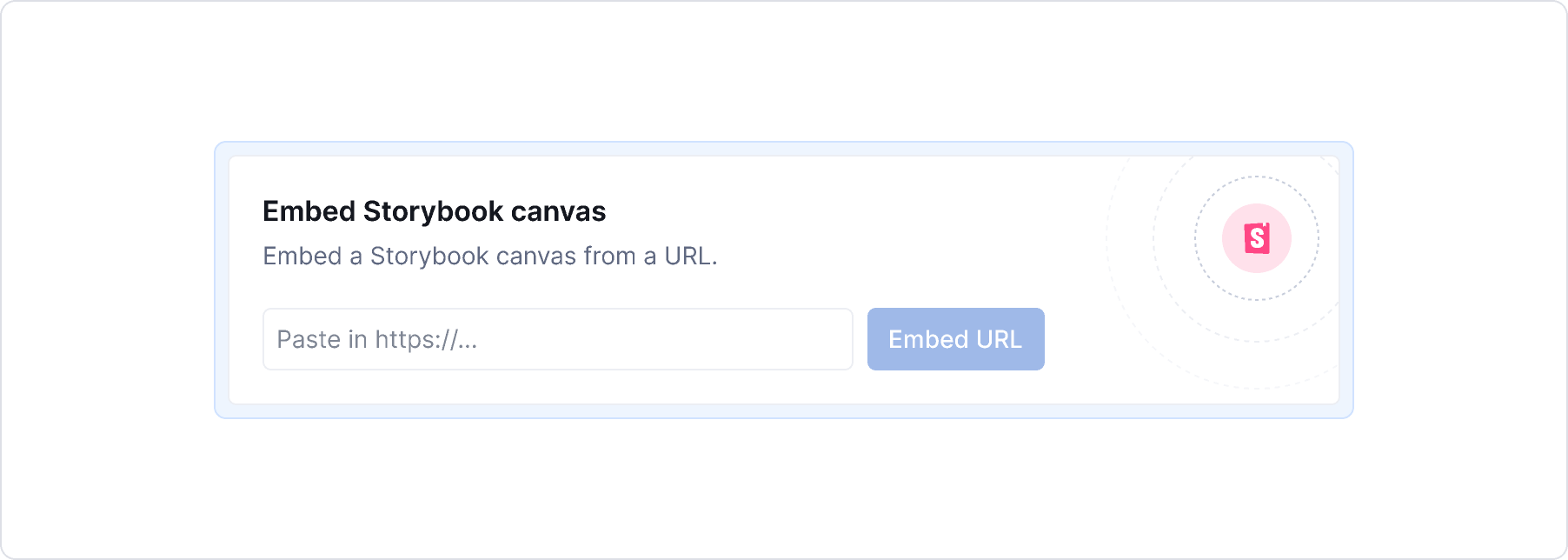Click the white 'S' letter inside the Storybook icon

1257,238
